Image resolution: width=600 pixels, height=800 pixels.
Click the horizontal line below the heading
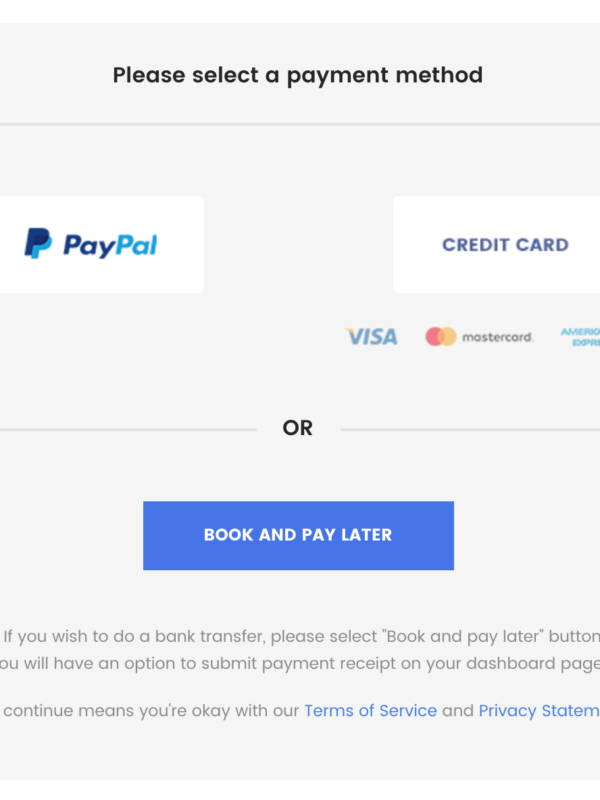pos(300,125)
